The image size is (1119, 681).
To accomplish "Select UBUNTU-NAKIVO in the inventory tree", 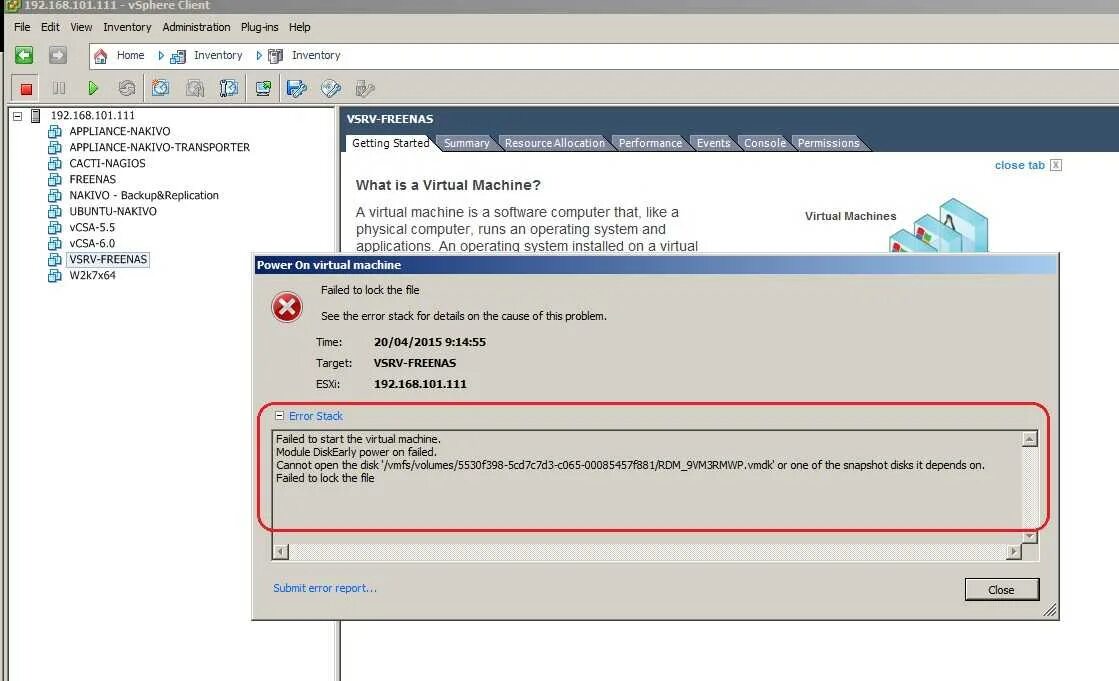I will click(x=113, y=211).
